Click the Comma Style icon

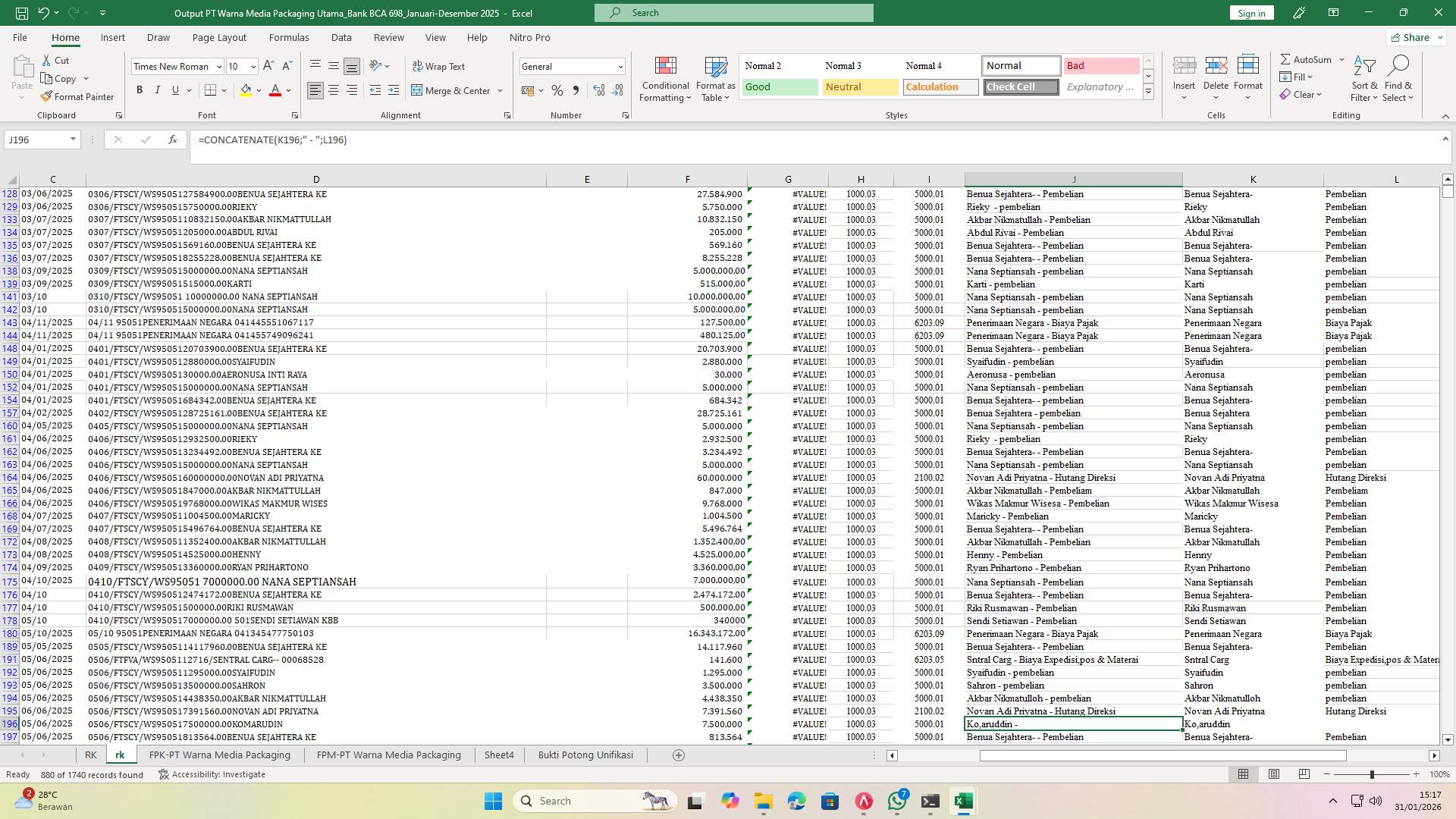576,89
